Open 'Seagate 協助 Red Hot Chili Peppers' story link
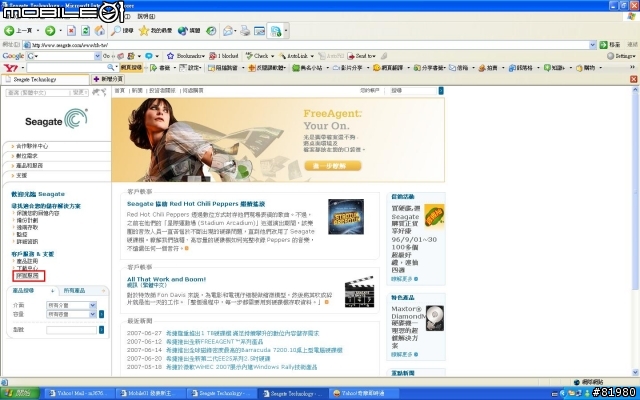The height and width of the screenshot is (400, 640). (196, 204)
